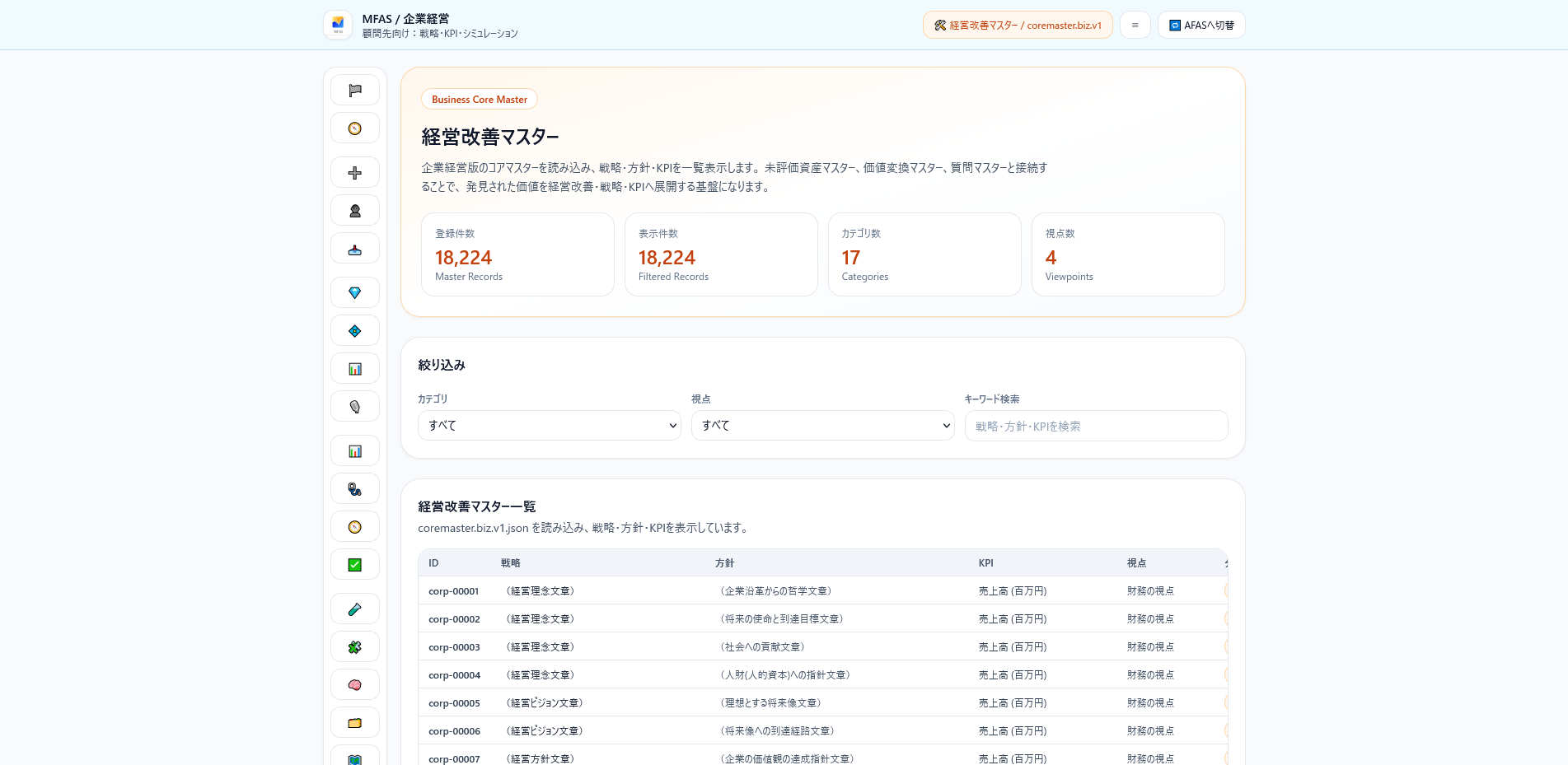Screen dimensions: 1568x765
Task: Open the hamburger menu button in the header
Action: pyautogui.click(x=1135, y=25)
